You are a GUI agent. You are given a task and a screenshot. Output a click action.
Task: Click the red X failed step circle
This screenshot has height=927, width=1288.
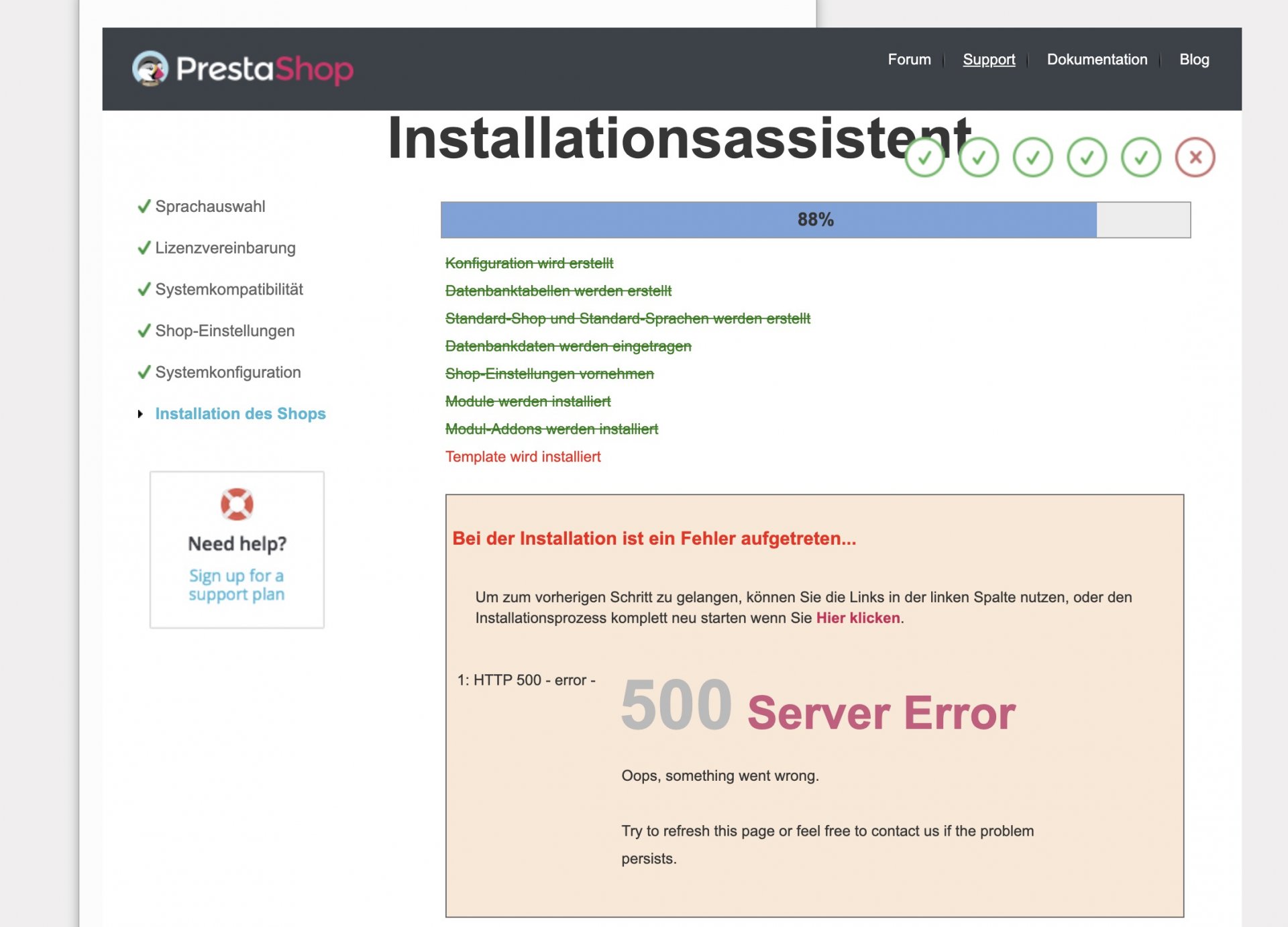tap(1195, 158)
